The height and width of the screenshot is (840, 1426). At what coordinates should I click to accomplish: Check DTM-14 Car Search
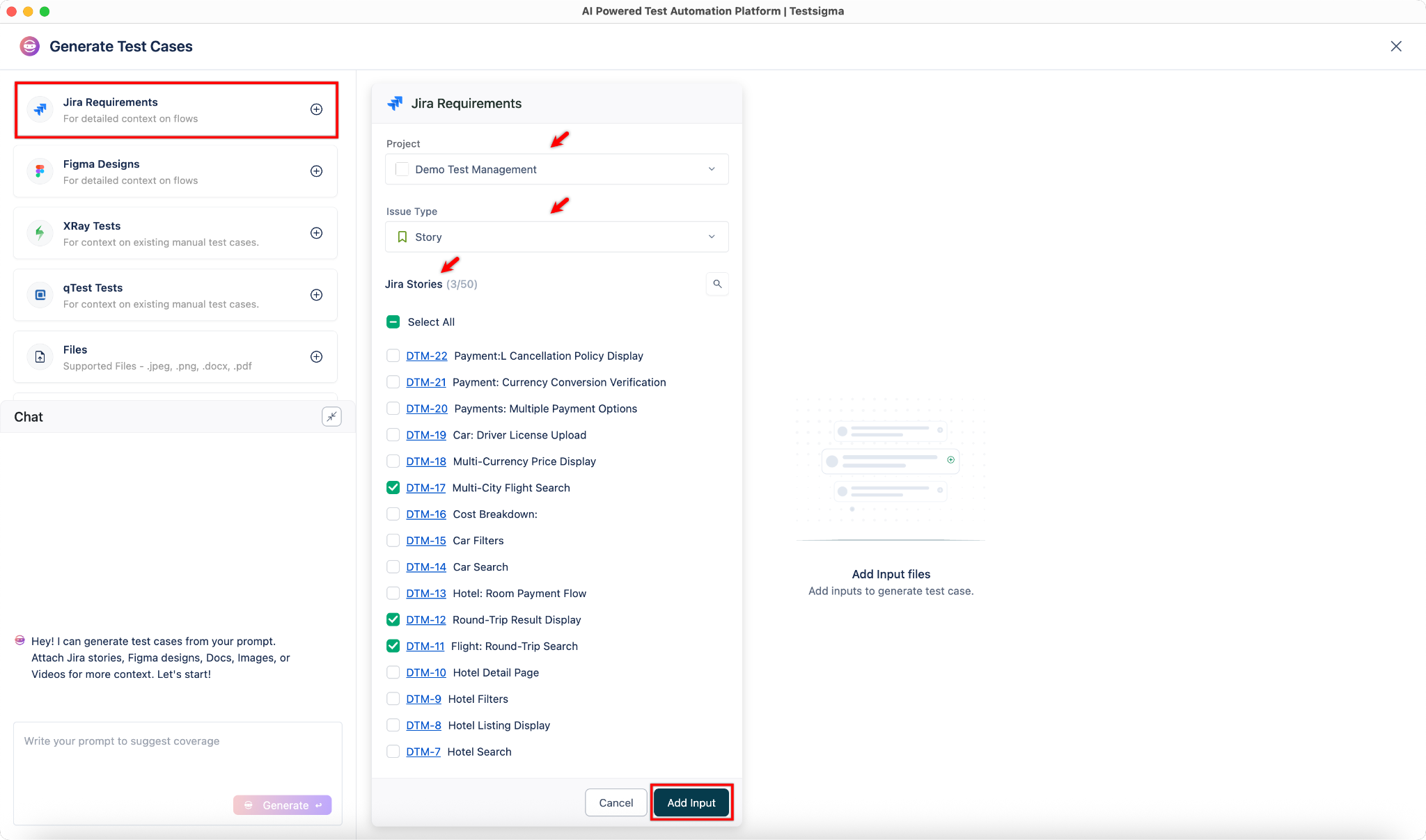(x=393, y=567)
